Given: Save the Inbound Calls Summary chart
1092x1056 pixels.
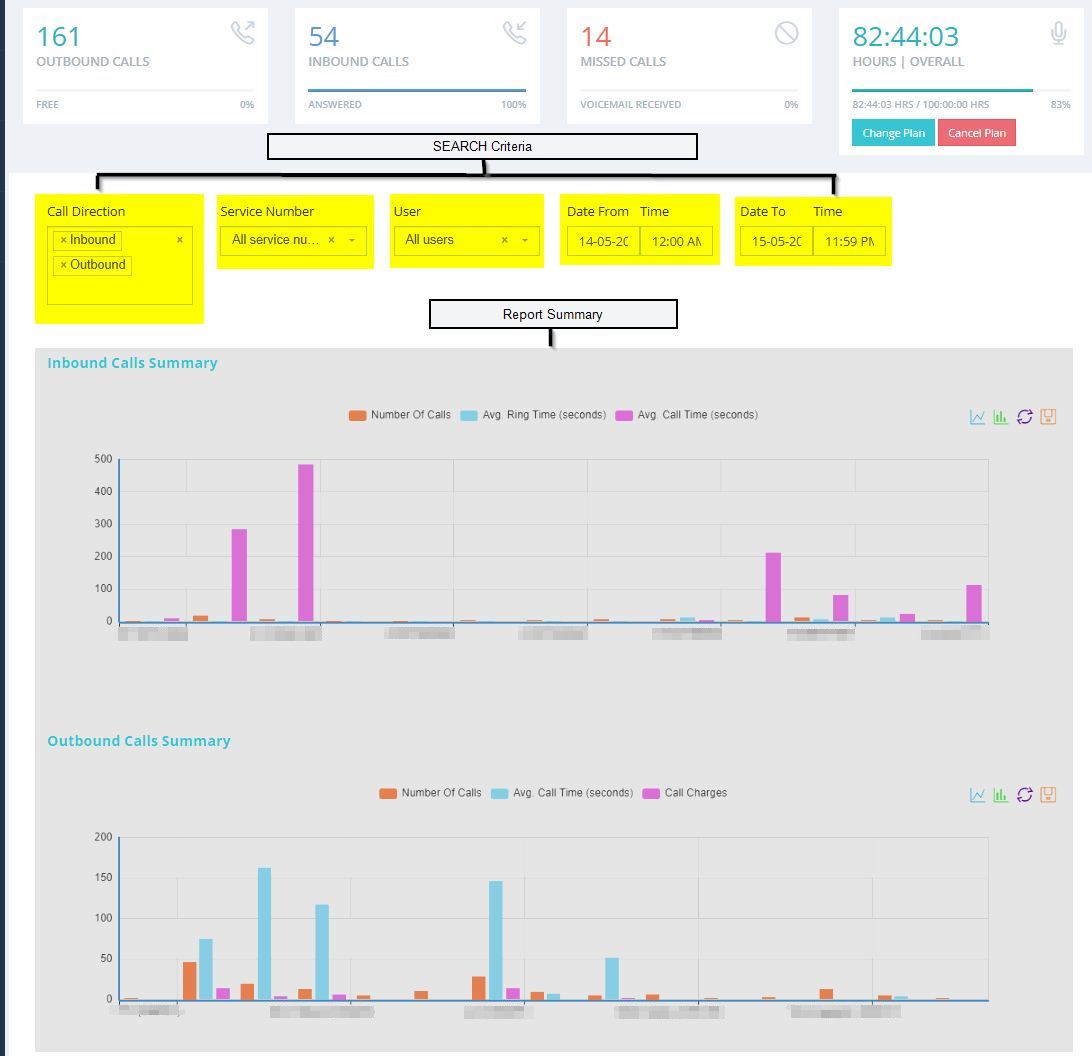Looking at the screenshot, I should [x=1048, y=417].
